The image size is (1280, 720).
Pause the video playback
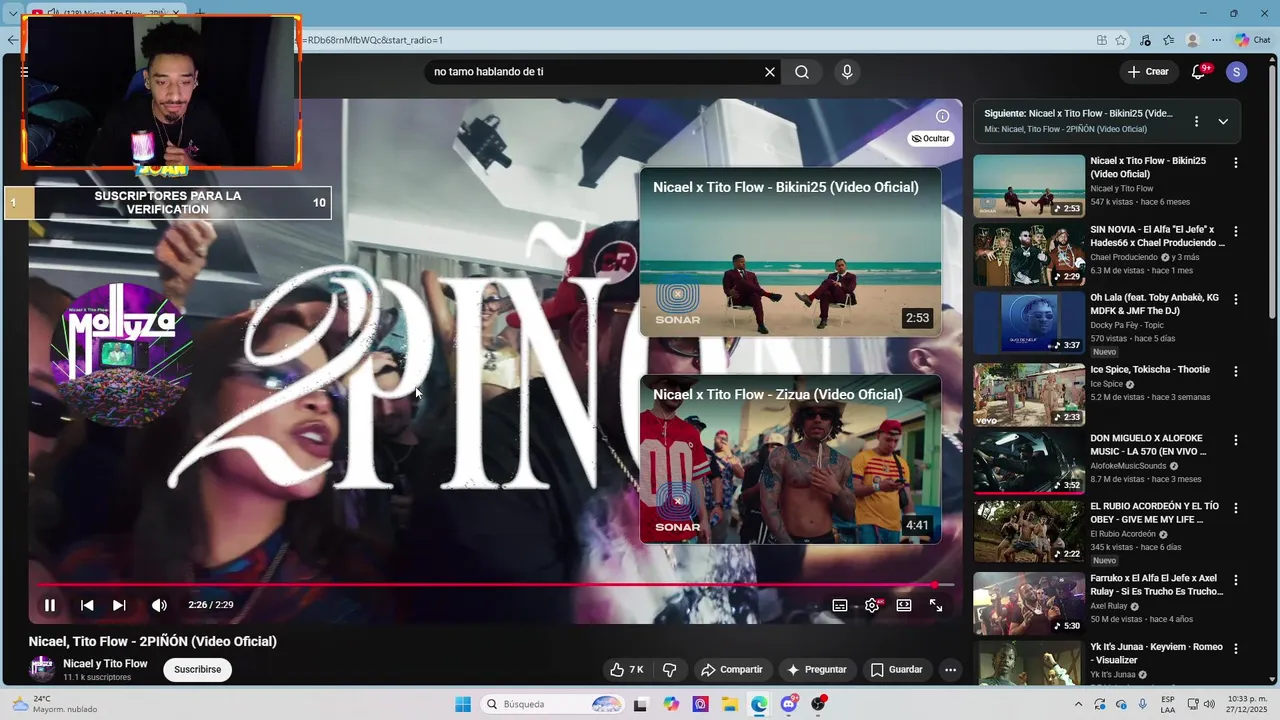[49, 605]
